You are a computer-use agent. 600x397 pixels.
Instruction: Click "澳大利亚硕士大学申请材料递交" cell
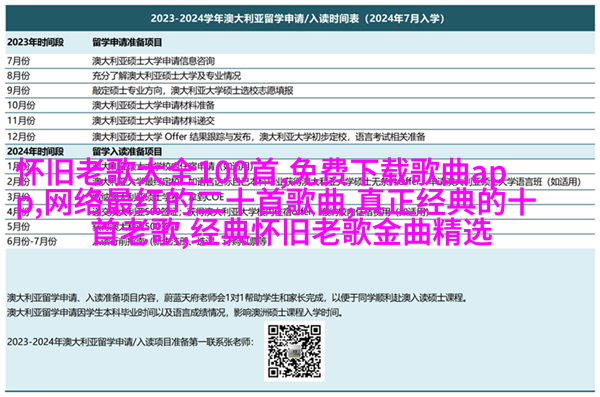[153, 121]
